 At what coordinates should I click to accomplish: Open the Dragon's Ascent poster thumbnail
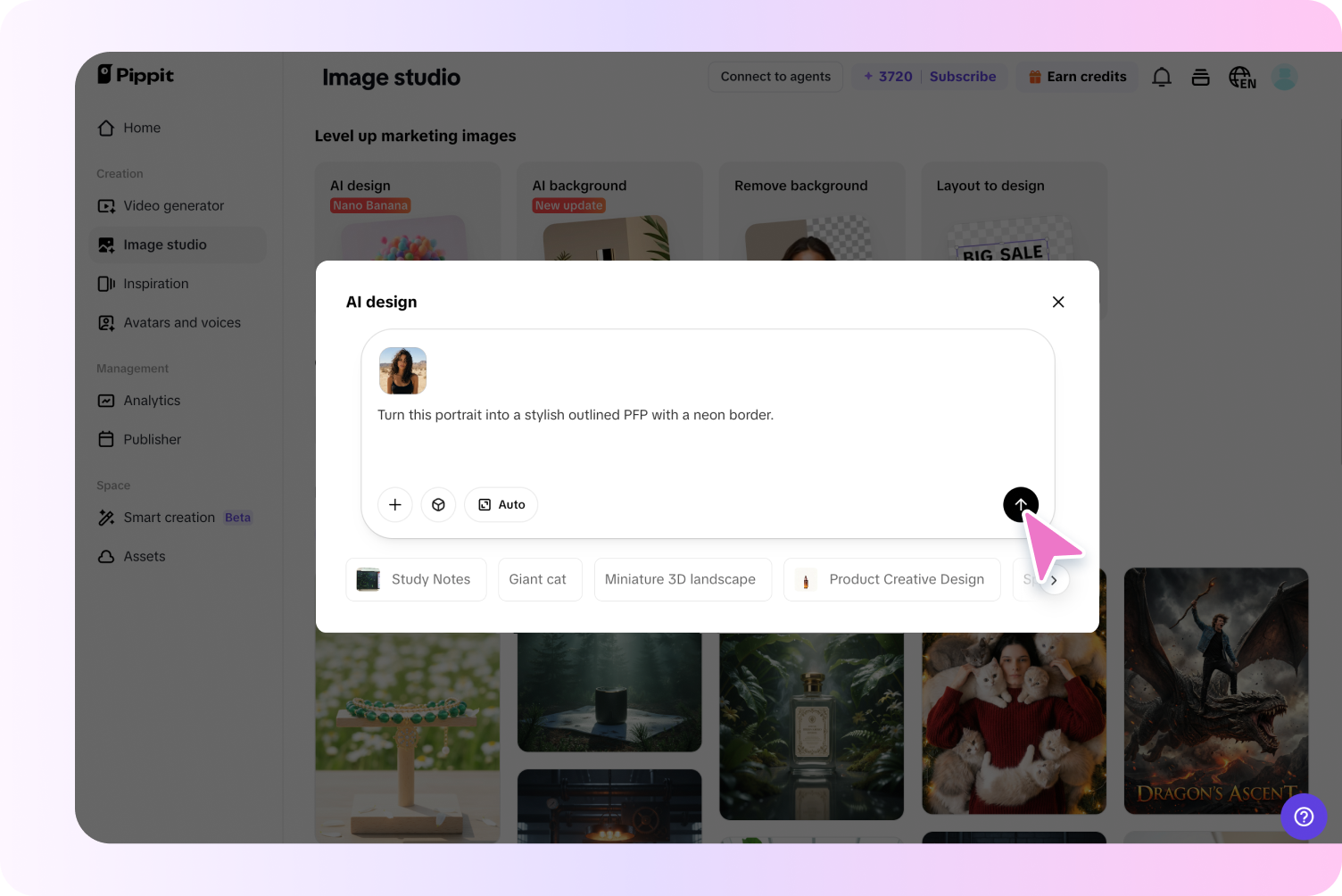[x=1216, y=691]
